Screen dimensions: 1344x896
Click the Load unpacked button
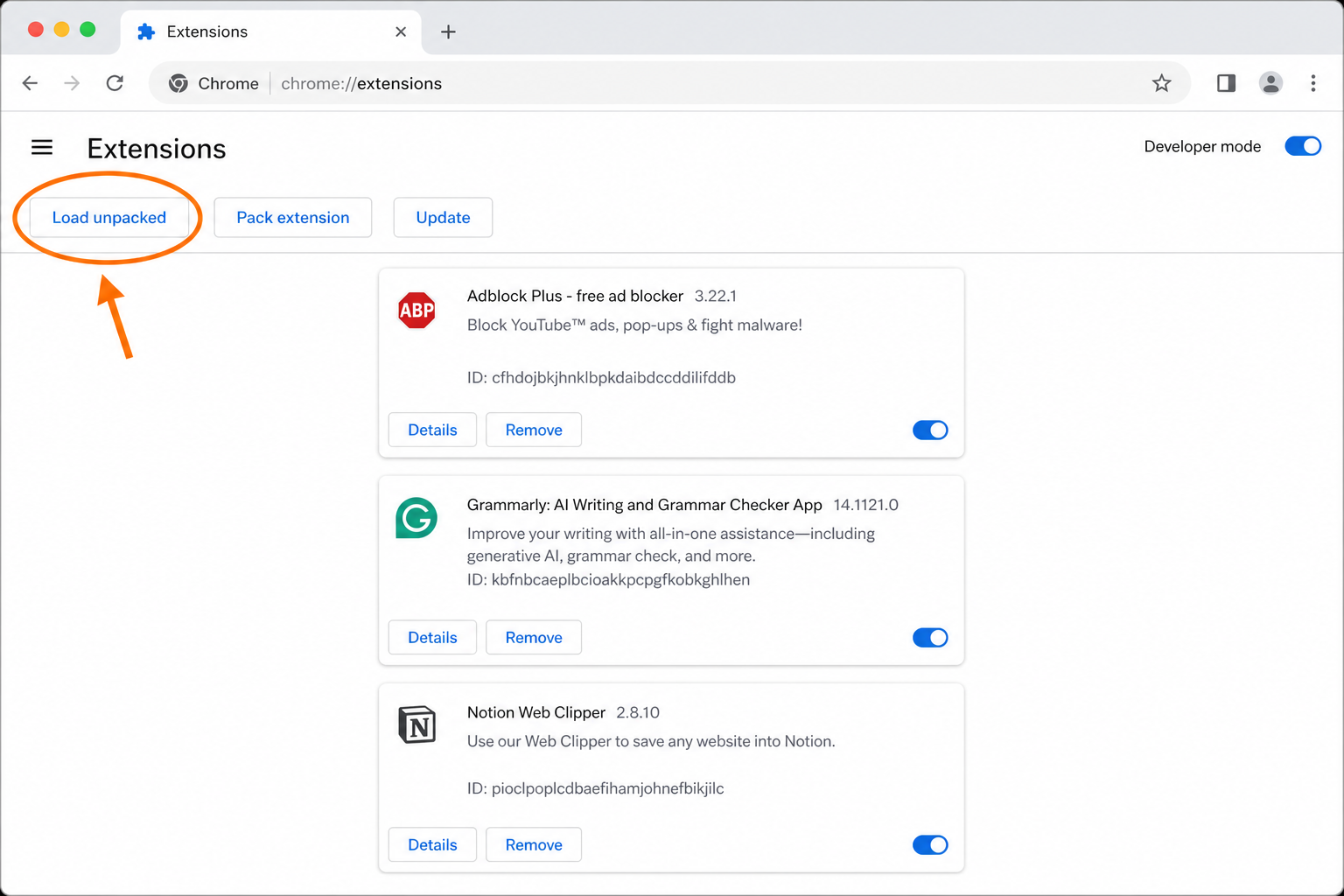tap(109, 217)
